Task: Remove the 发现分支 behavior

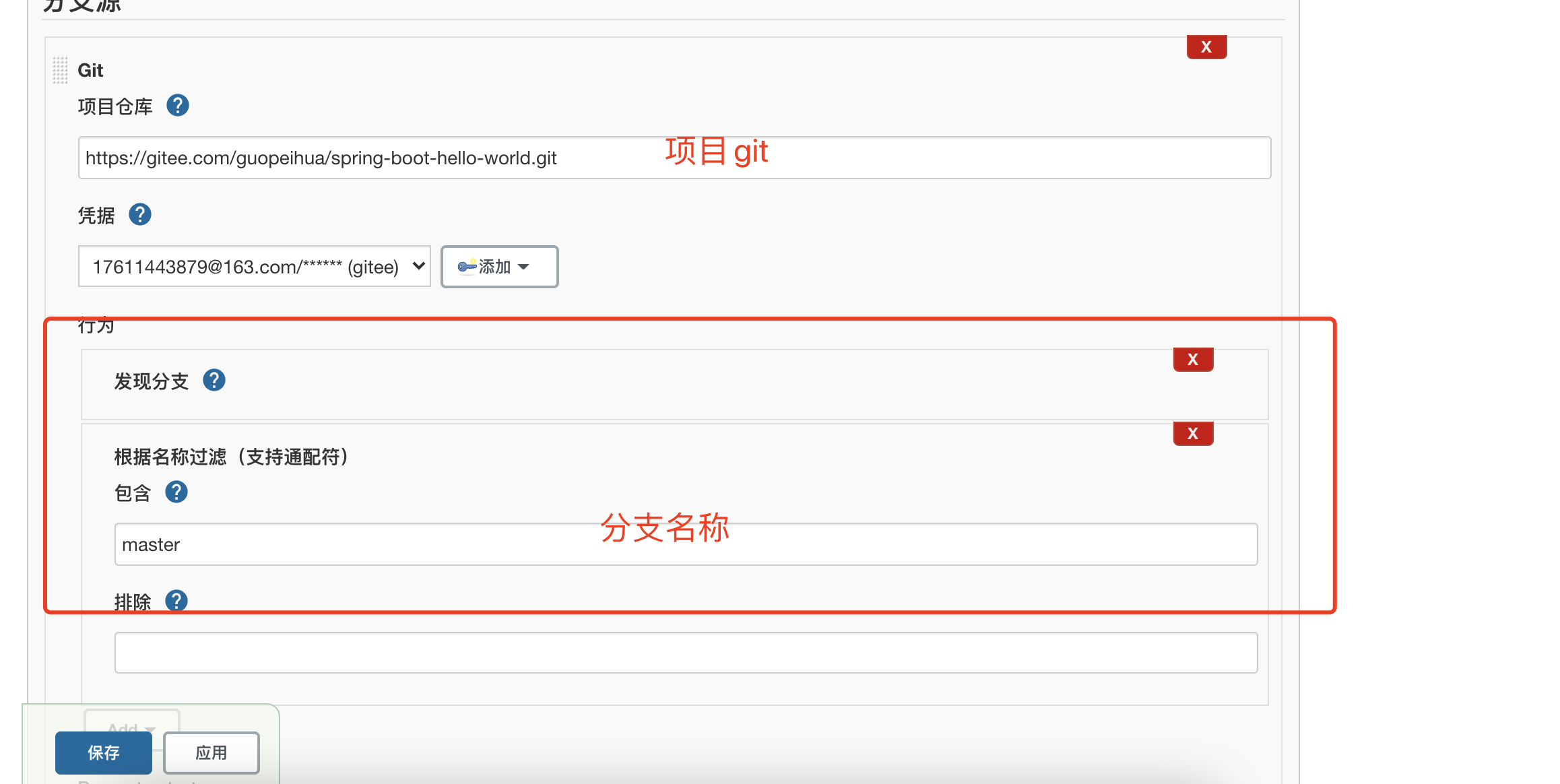Action: coord(1192,360)
